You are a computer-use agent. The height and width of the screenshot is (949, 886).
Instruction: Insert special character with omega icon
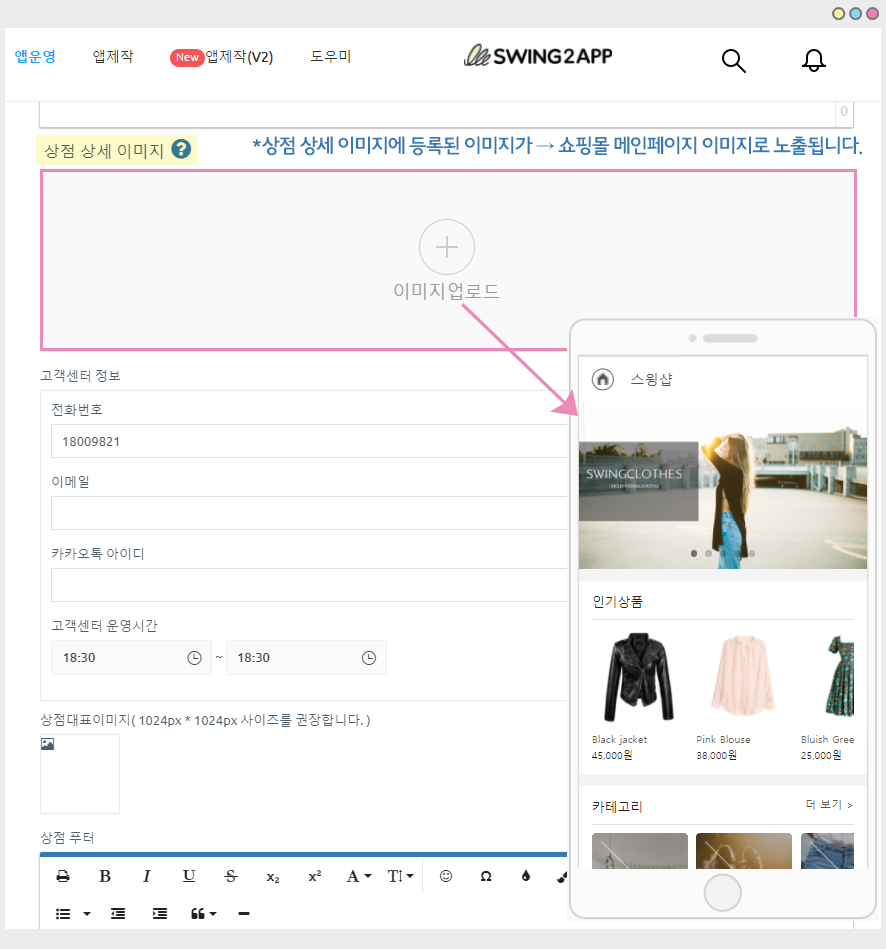(486, 876)
